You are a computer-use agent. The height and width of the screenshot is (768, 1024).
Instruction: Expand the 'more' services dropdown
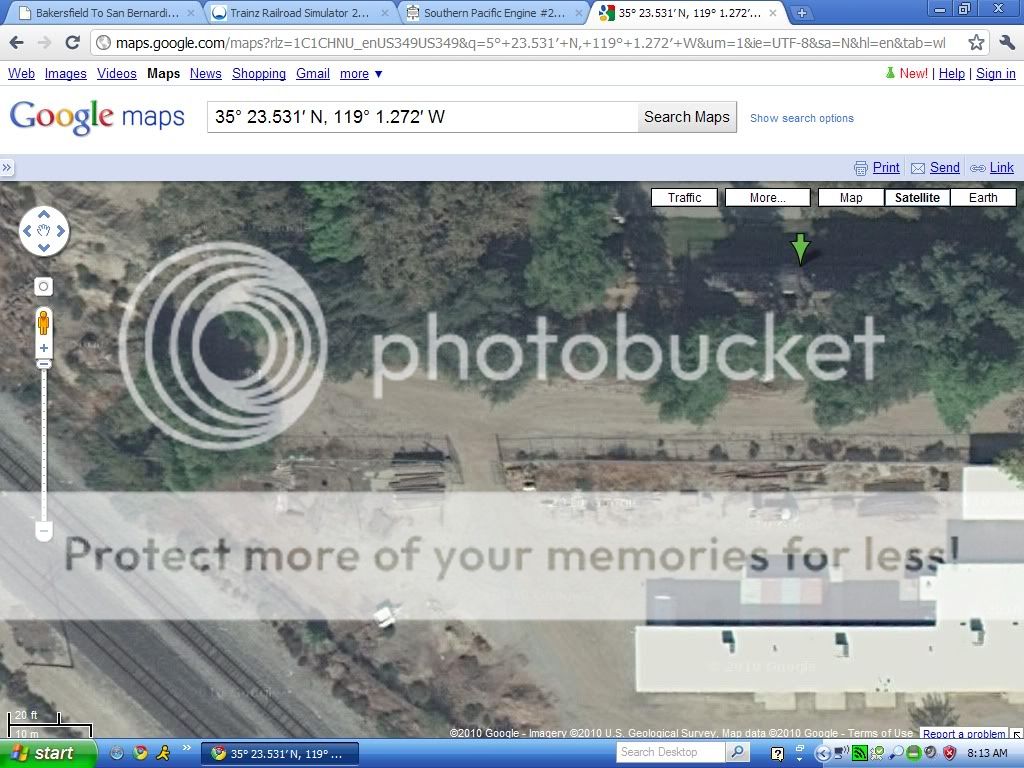click(x=360, y=74)
